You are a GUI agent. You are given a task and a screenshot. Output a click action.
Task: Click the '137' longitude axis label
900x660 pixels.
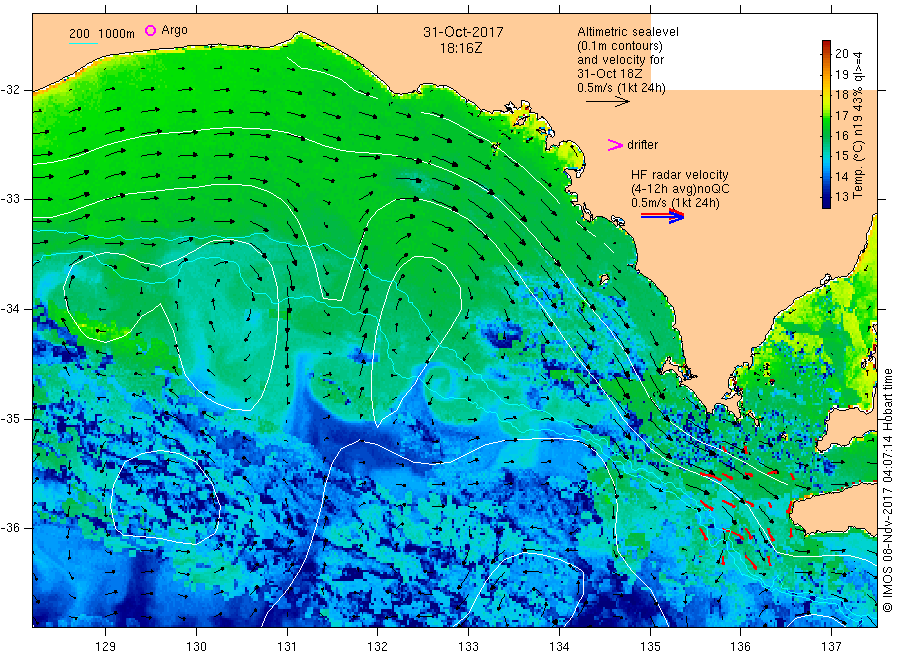(x=831, y=646)
